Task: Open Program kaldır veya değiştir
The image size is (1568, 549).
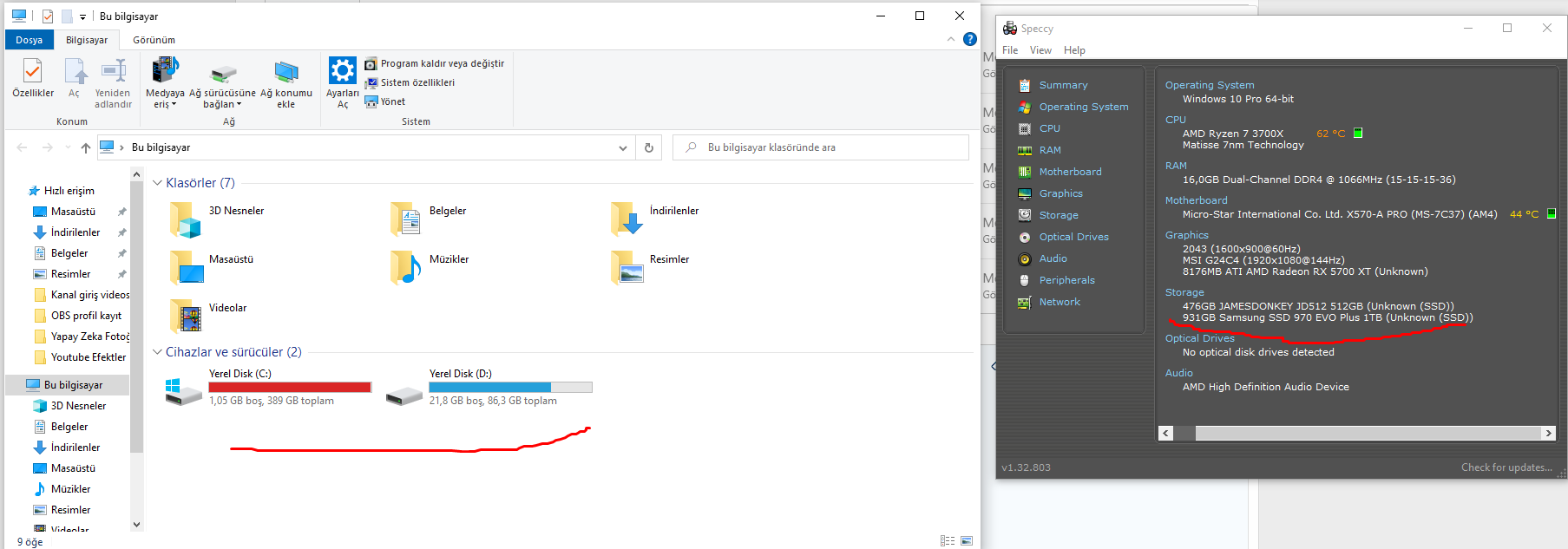Action: pos(434,63)
